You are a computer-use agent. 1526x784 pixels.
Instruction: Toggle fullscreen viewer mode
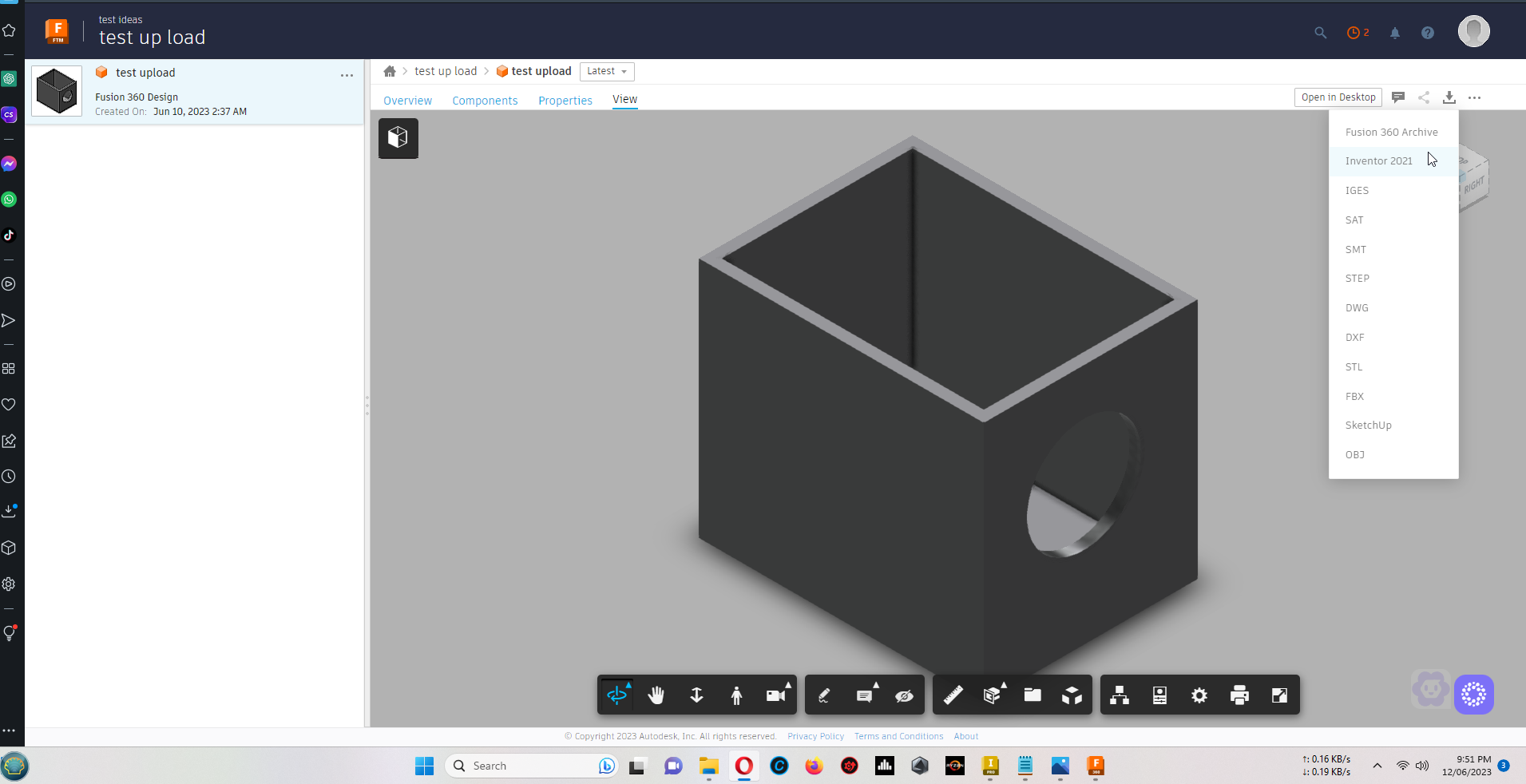tap(1278, 695)
